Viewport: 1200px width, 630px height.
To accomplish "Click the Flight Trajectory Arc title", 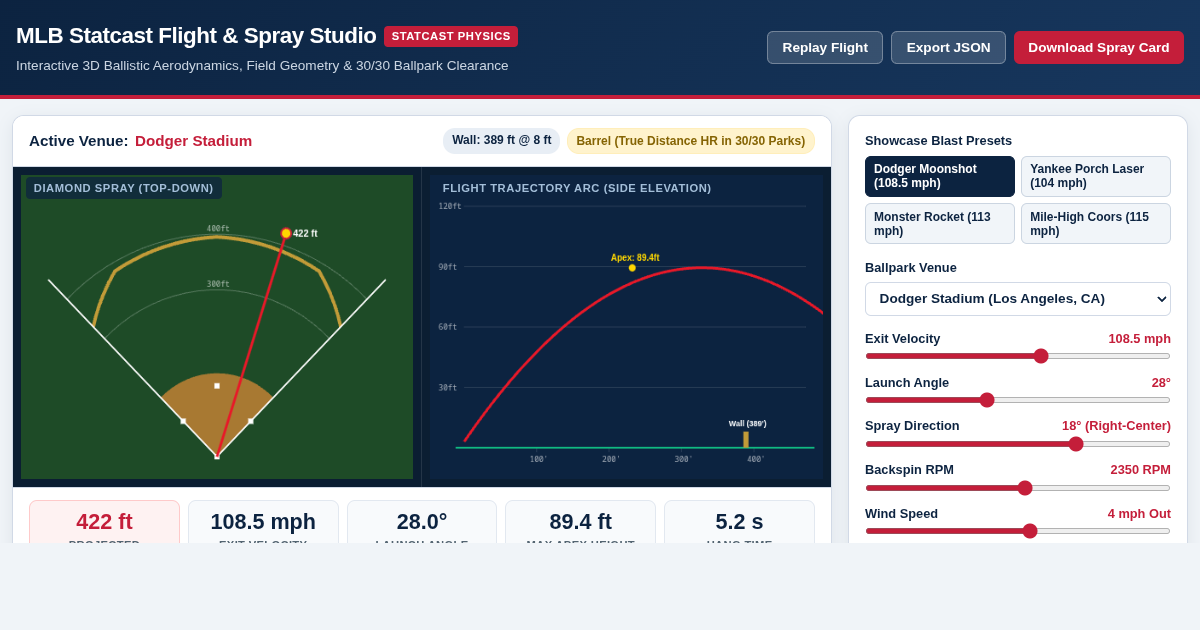I will (x=577, y=188).
